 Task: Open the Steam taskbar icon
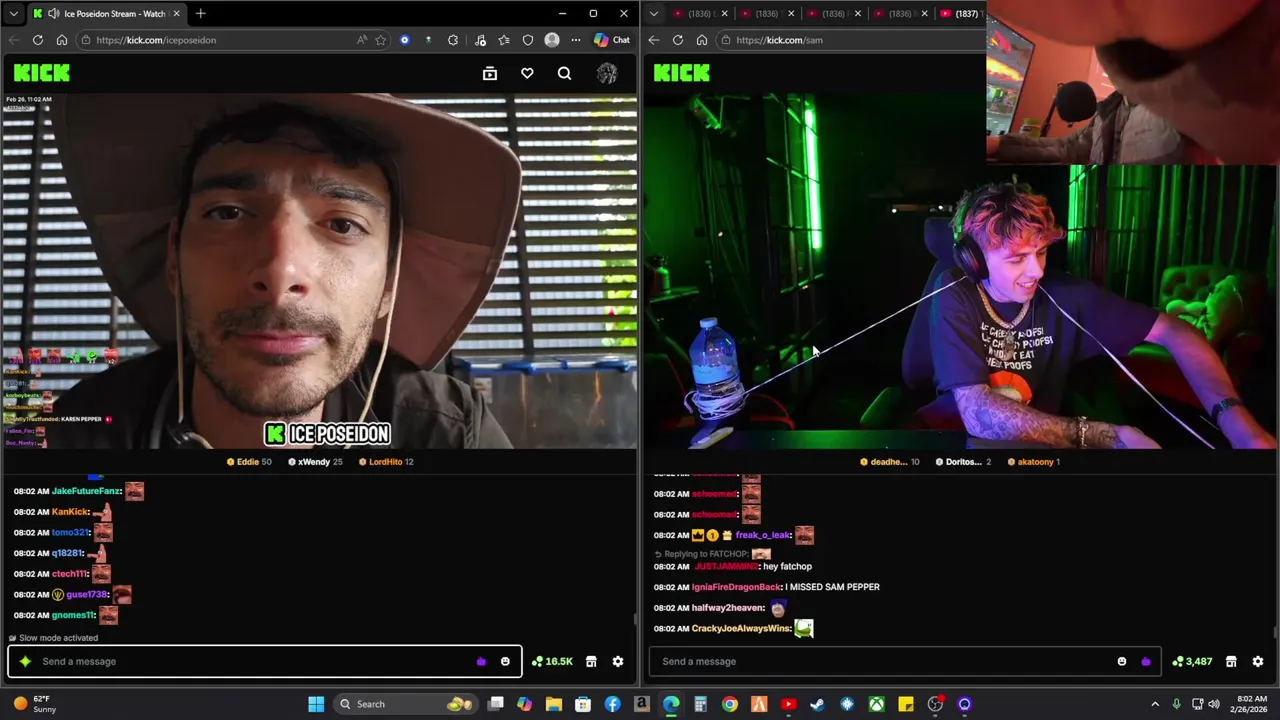(x=818, y=704)
